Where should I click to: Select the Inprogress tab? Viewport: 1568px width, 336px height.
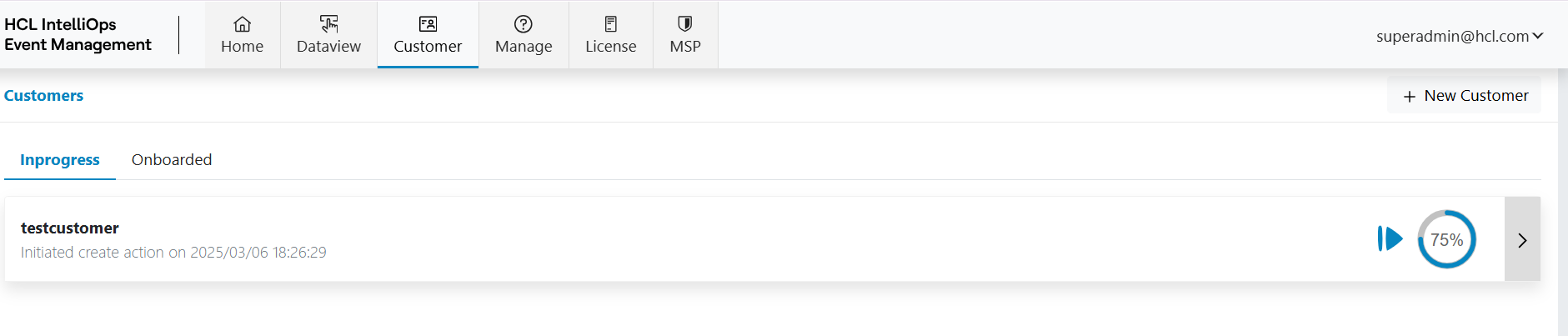click(60, 159)
